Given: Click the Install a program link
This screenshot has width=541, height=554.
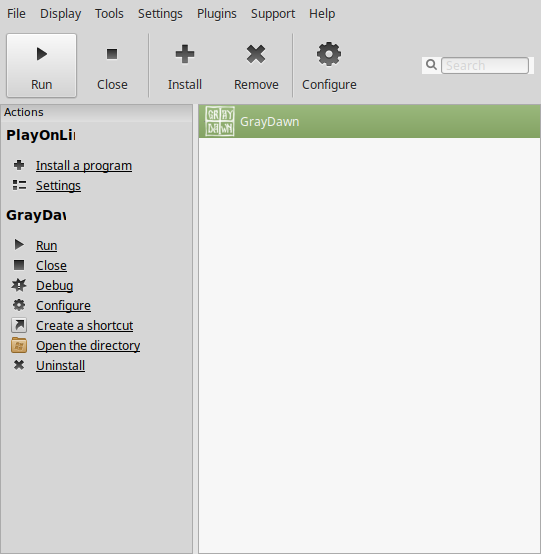Looking at the screenshot, I should coord(84,165).
